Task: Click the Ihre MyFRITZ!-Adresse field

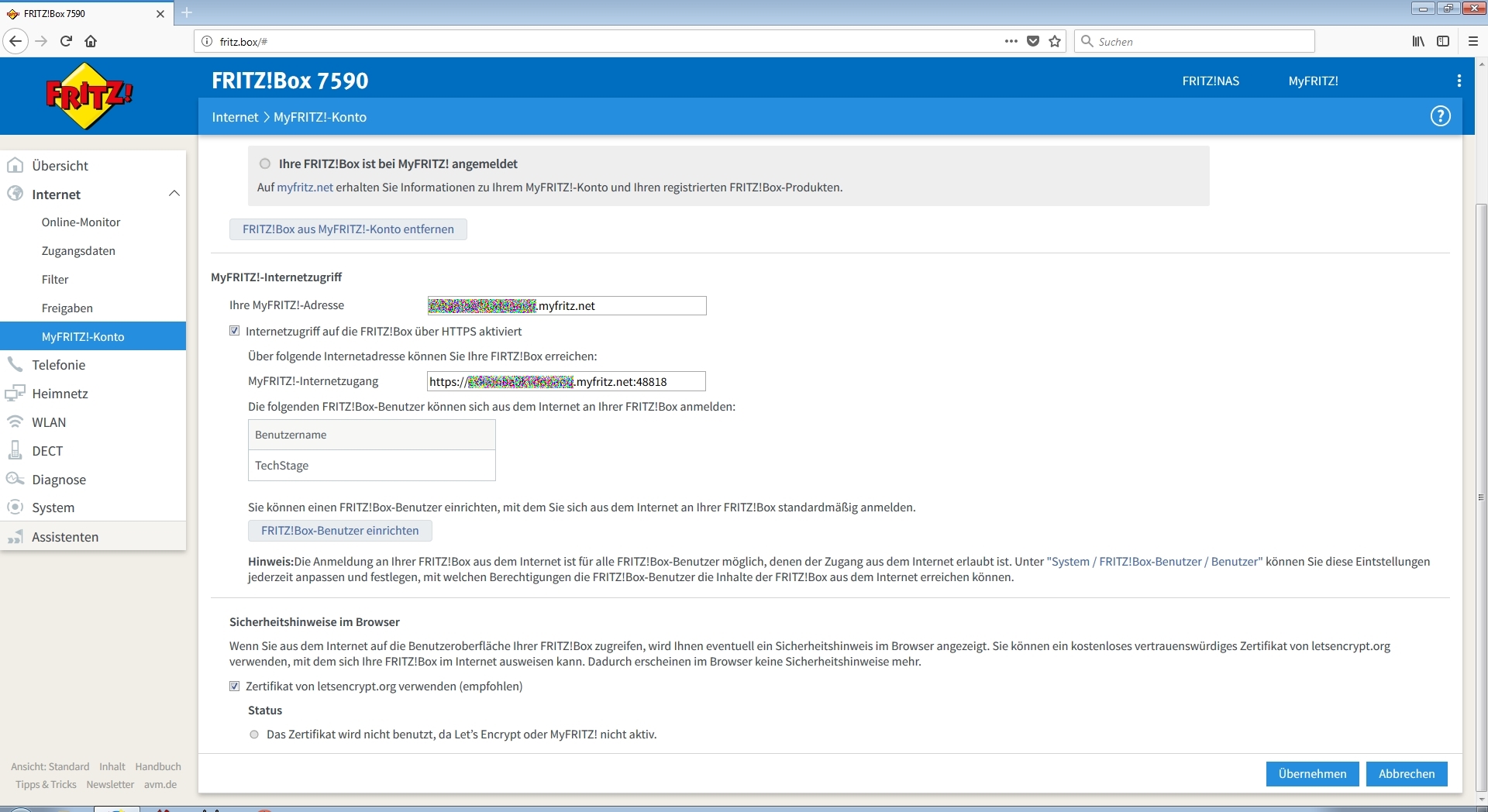Action: tap(567, 305)
